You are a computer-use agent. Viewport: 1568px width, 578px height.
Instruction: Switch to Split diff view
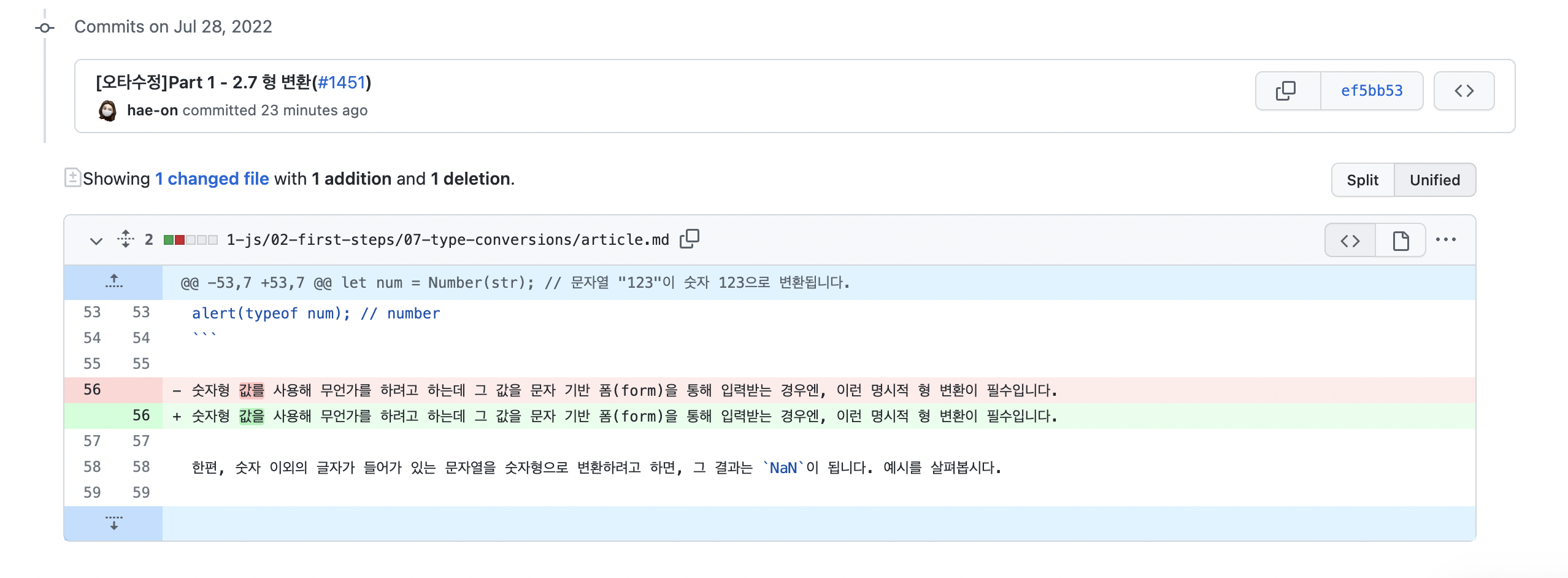pos(1362,180)
